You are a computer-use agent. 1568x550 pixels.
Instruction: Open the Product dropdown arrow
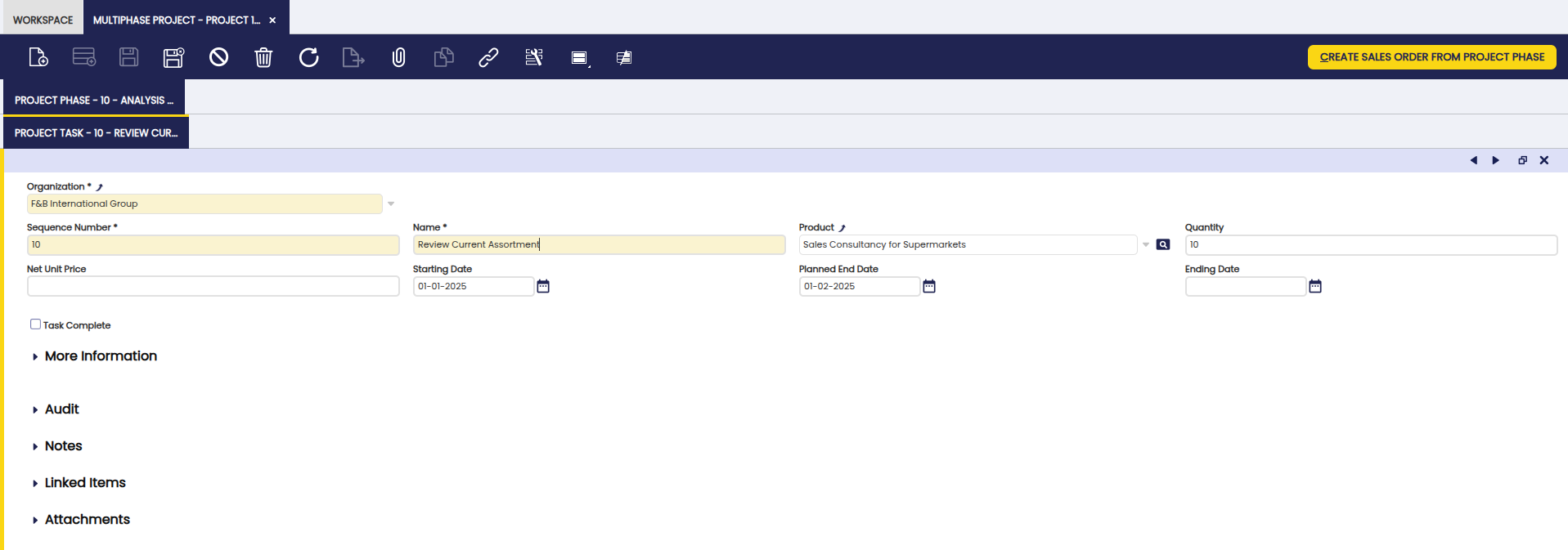[x=1146, y=244]
